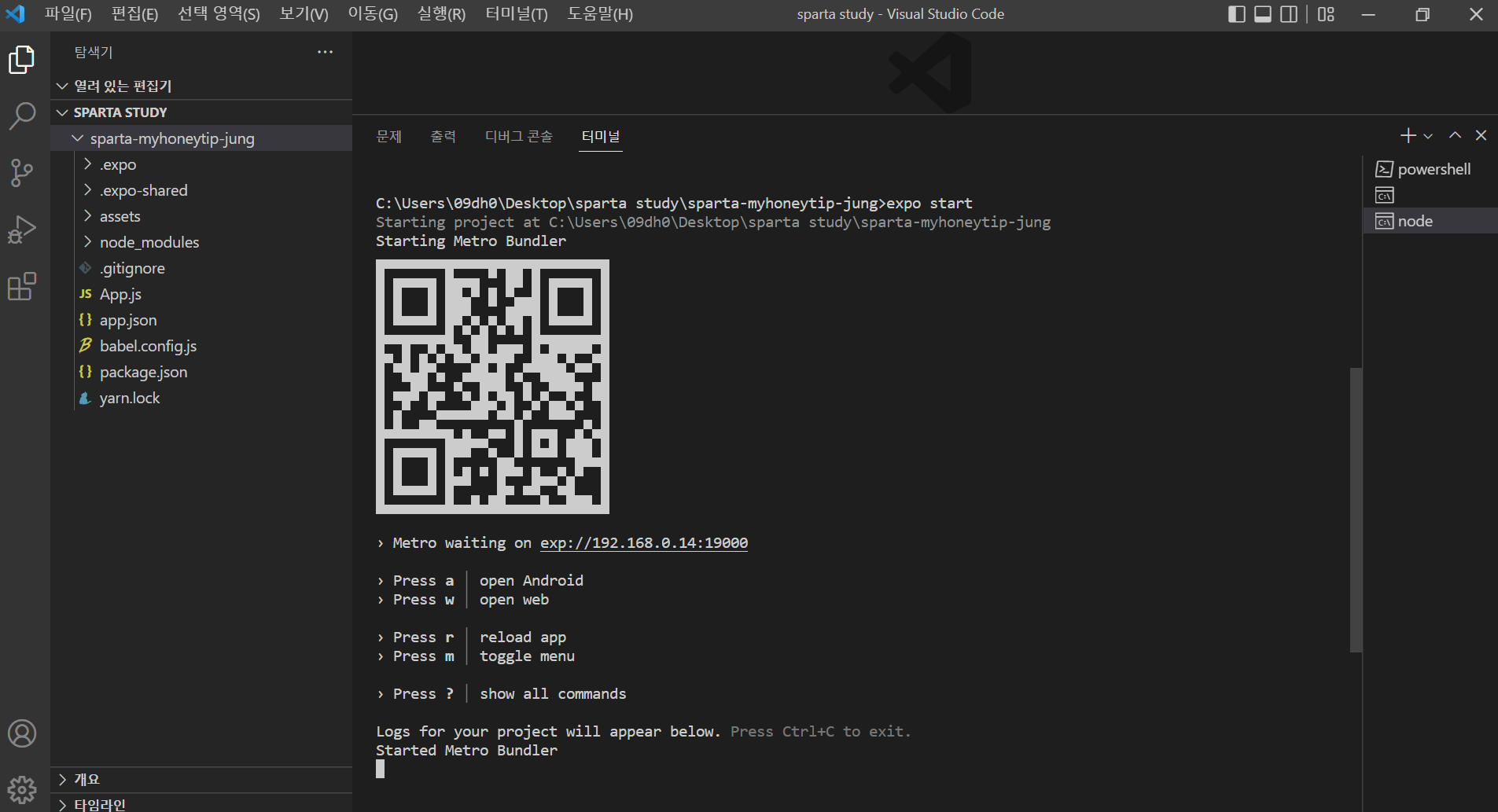
Task: Open the Accounts menu icon
Action: 22,733
